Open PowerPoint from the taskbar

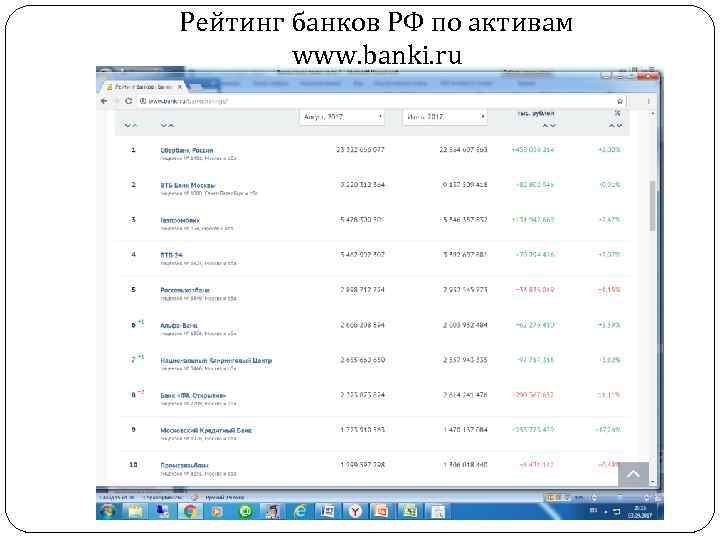pos(382,511)
